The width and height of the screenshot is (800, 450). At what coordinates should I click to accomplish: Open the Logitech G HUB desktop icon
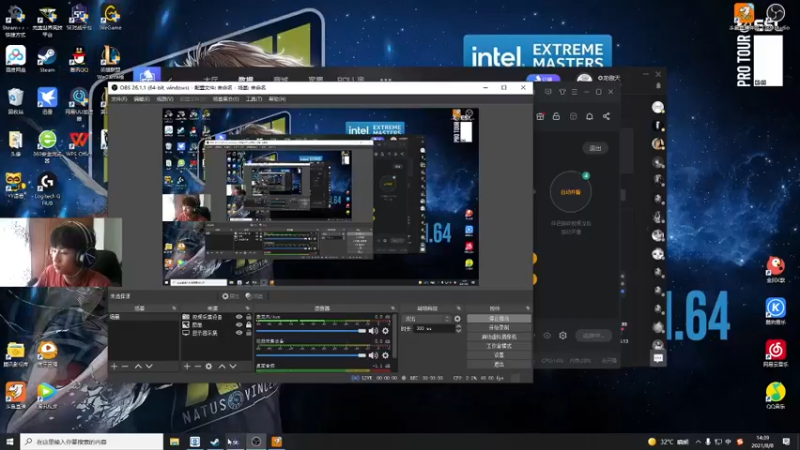pyautogui.click(x=47, y=188)
